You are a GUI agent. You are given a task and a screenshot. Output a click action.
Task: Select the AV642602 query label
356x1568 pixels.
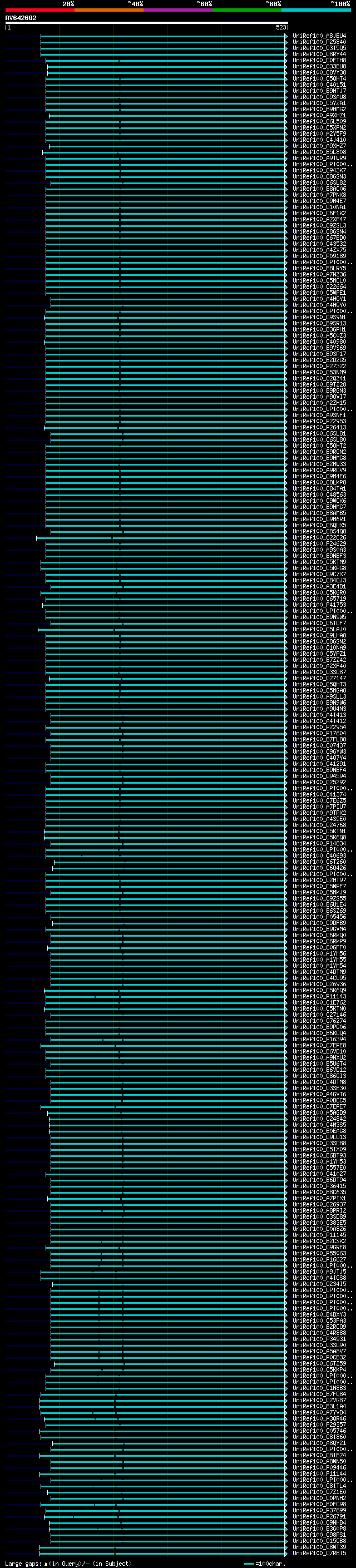[21, 18]
